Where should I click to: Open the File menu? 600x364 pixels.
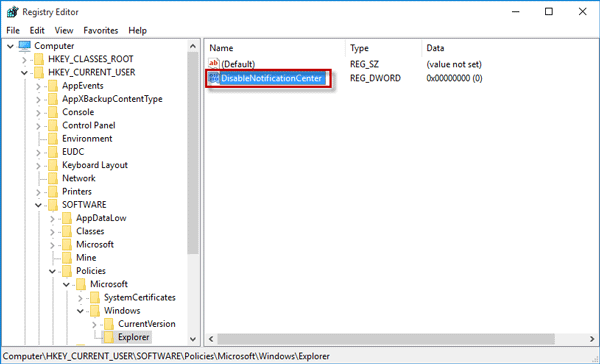[13, 30]
